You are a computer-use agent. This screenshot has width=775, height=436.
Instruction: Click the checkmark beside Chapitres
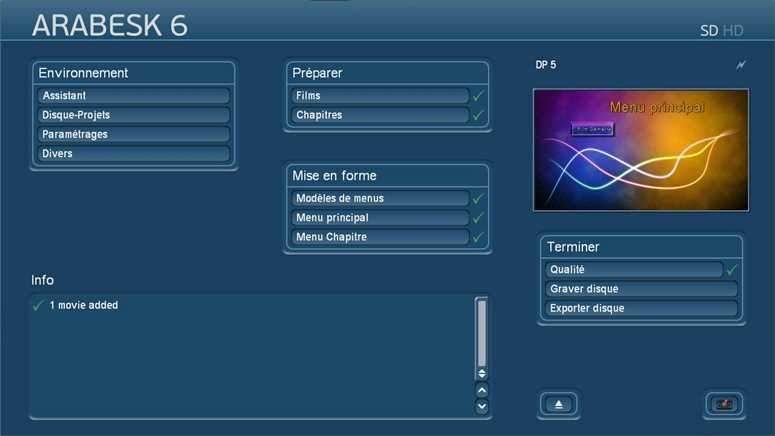(477, 115)
